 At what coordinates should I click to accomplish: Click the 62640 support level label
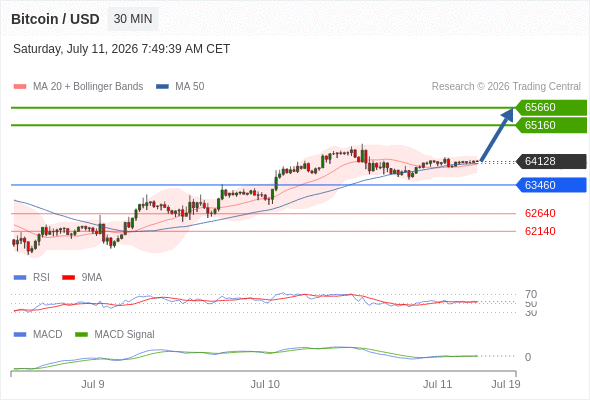540,213
